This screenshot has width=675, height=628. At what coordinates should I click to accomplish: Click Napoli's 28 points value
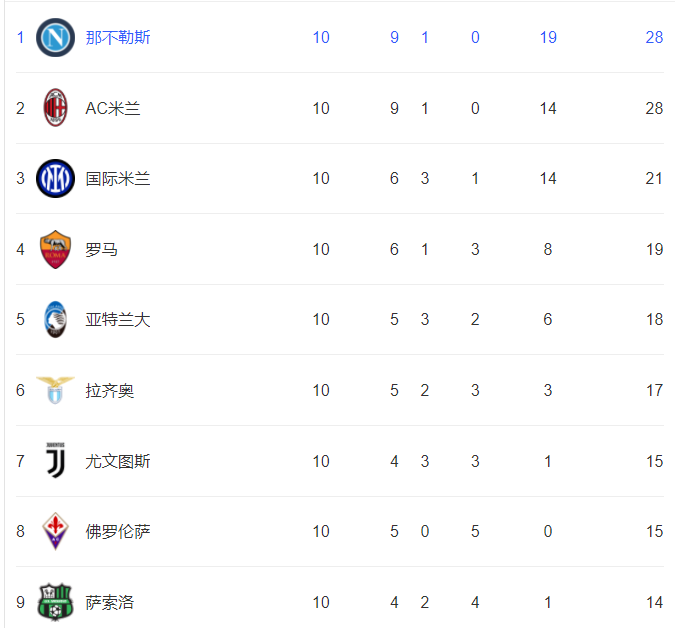(x=654, y=37)
